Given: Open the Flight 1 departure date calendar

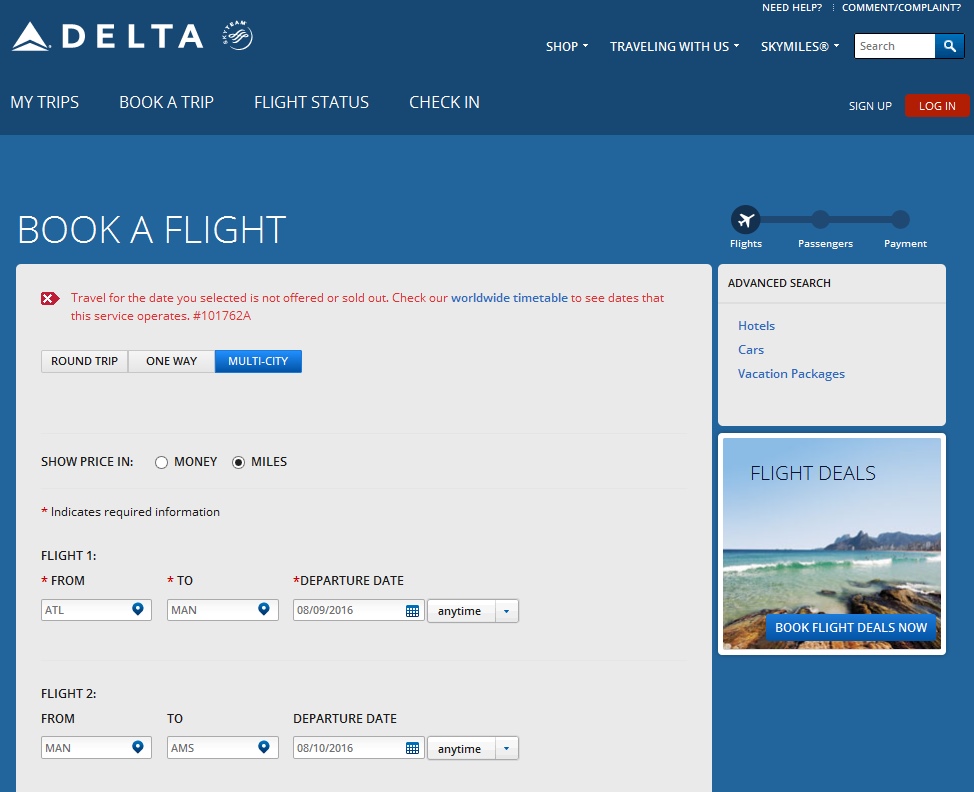Looking at the screenshot, I should coord(412,610).
